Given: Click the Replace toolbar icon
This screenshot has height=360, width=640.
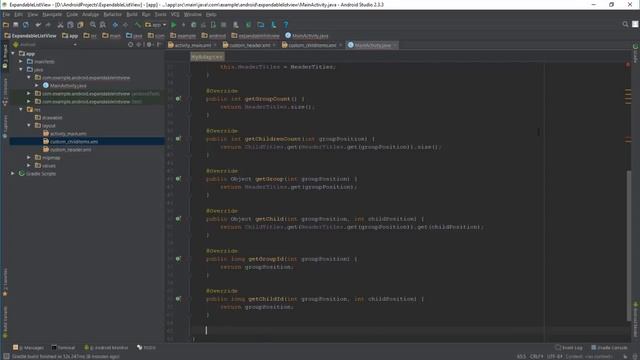Looking at the screenshot, I should tap(103, 25).
